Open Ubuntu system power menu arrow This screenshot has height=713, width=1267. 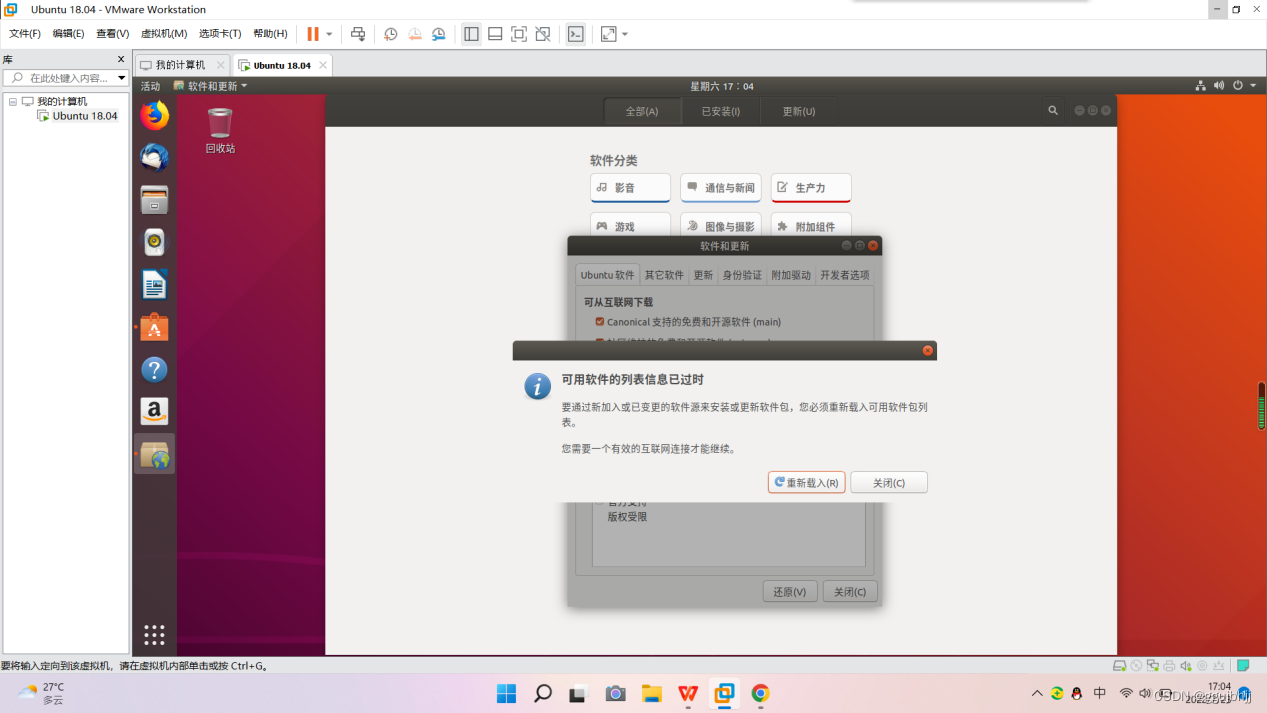pos(1253,86)
